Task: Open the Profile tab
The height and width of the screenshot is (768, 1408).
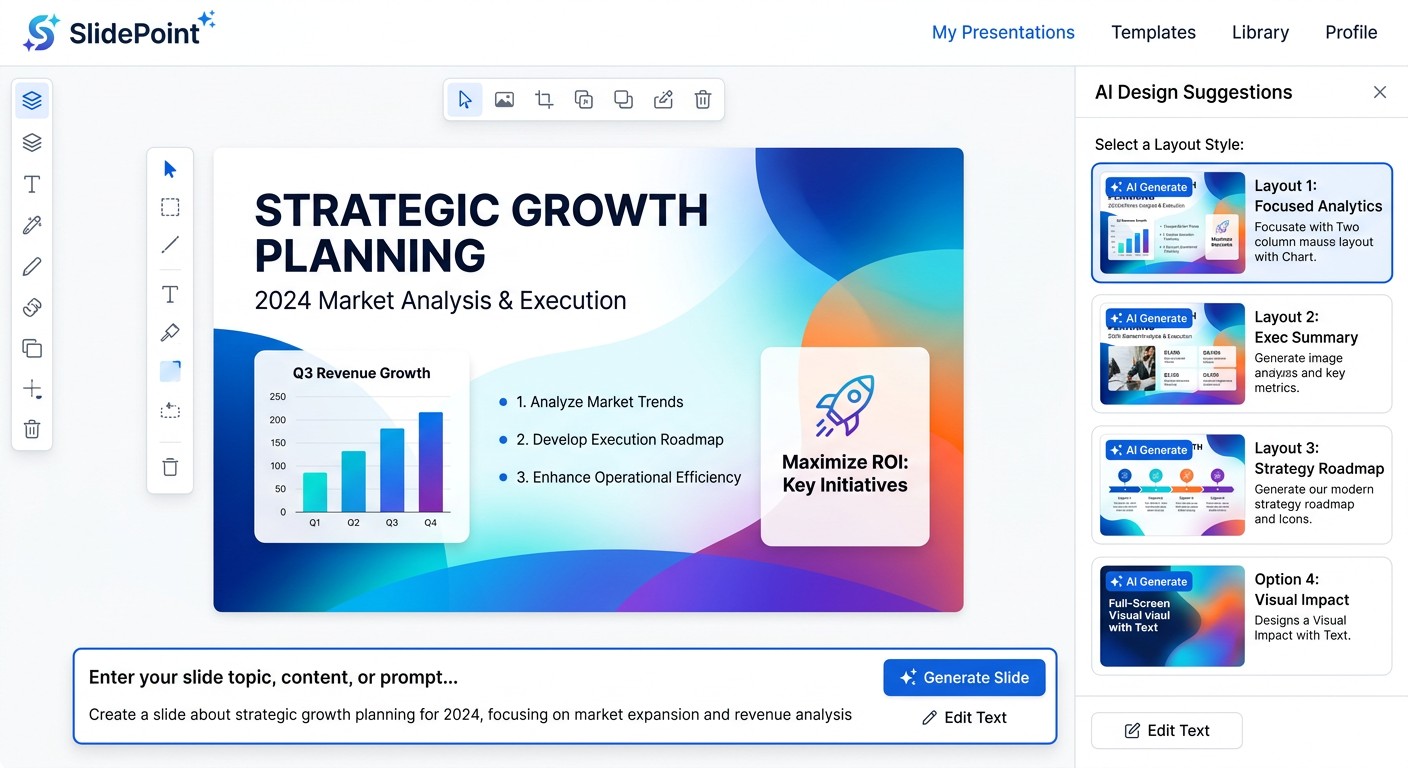Action: (1351, 32)
